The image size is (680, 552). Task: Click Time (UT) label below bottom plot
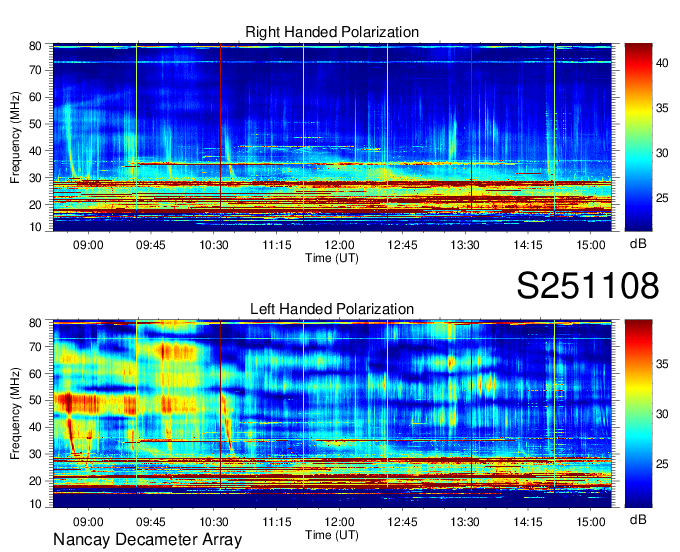332,533
